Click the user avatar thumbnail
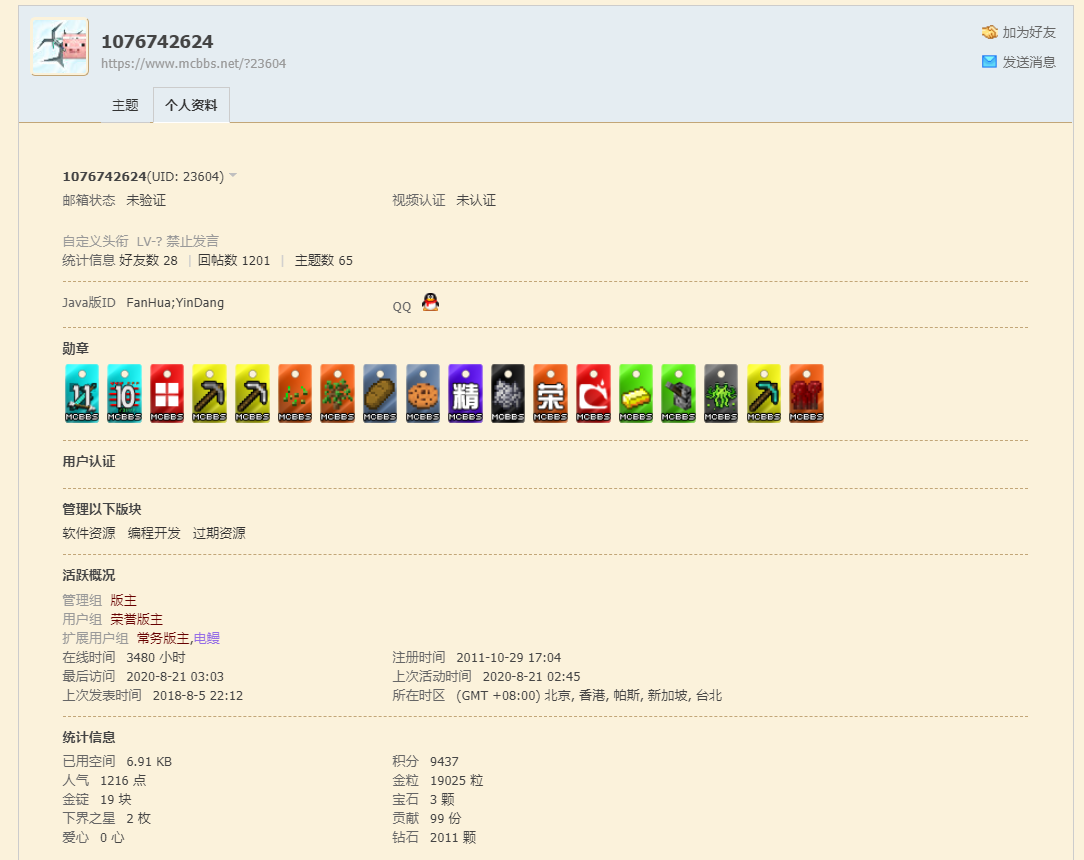 60,47
